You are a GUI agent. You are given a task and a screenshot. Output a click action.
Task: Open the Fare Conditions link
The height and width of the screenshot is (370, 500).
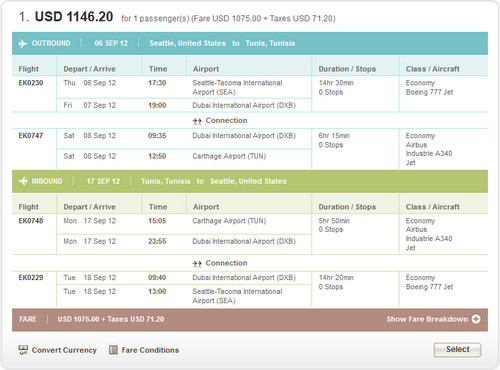coord(150,350)
